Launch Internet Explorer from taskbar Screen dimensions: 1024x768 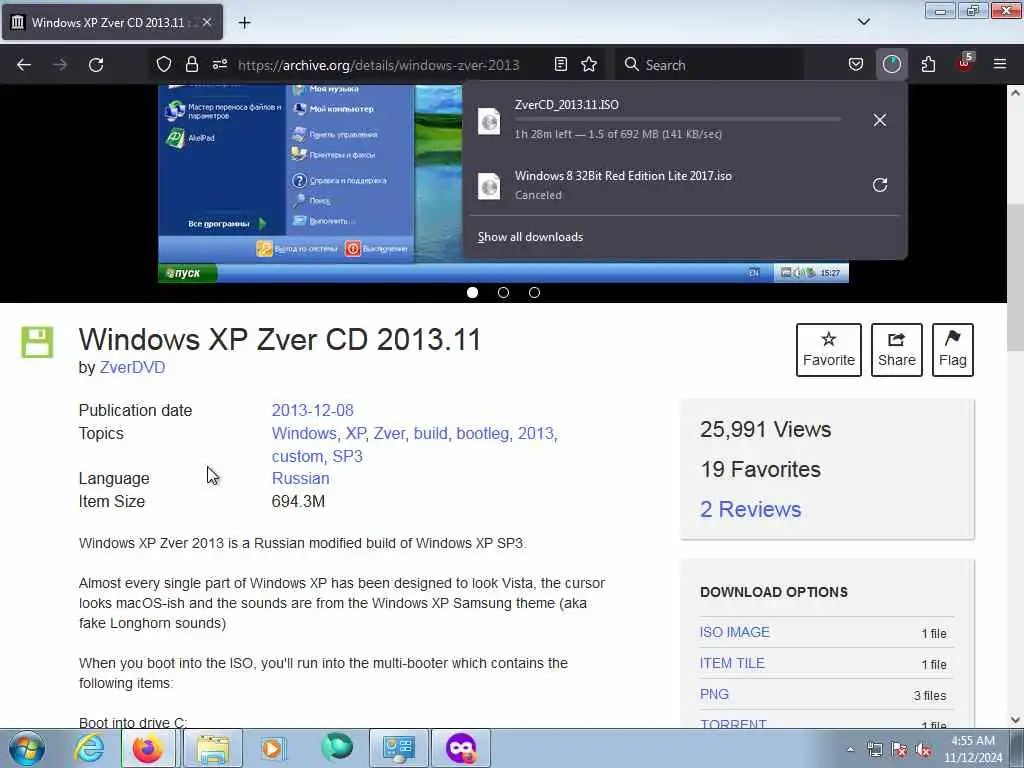pos(89,748)
